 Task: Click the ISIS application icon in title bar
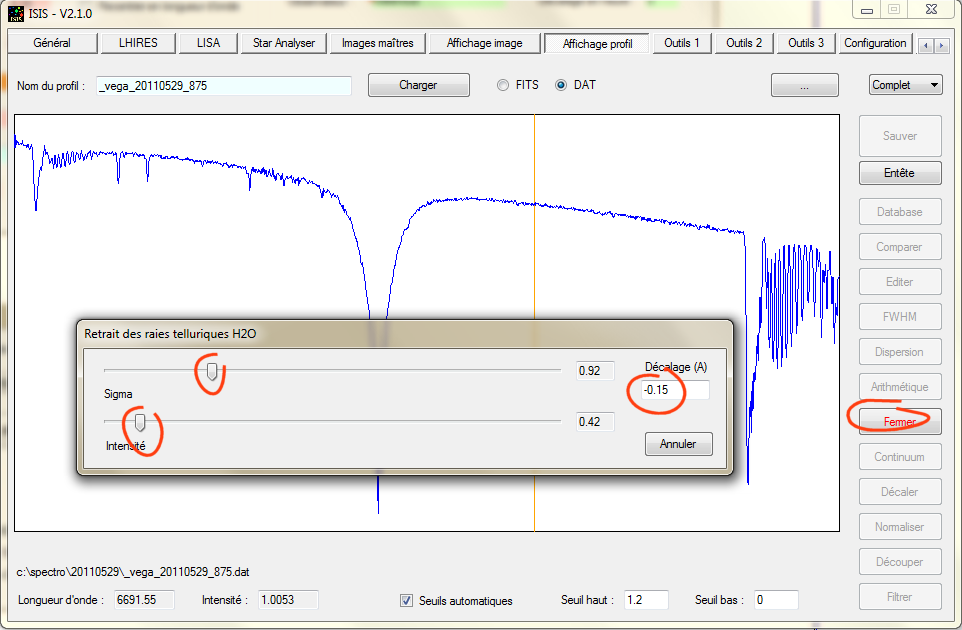tap(16, 13)
